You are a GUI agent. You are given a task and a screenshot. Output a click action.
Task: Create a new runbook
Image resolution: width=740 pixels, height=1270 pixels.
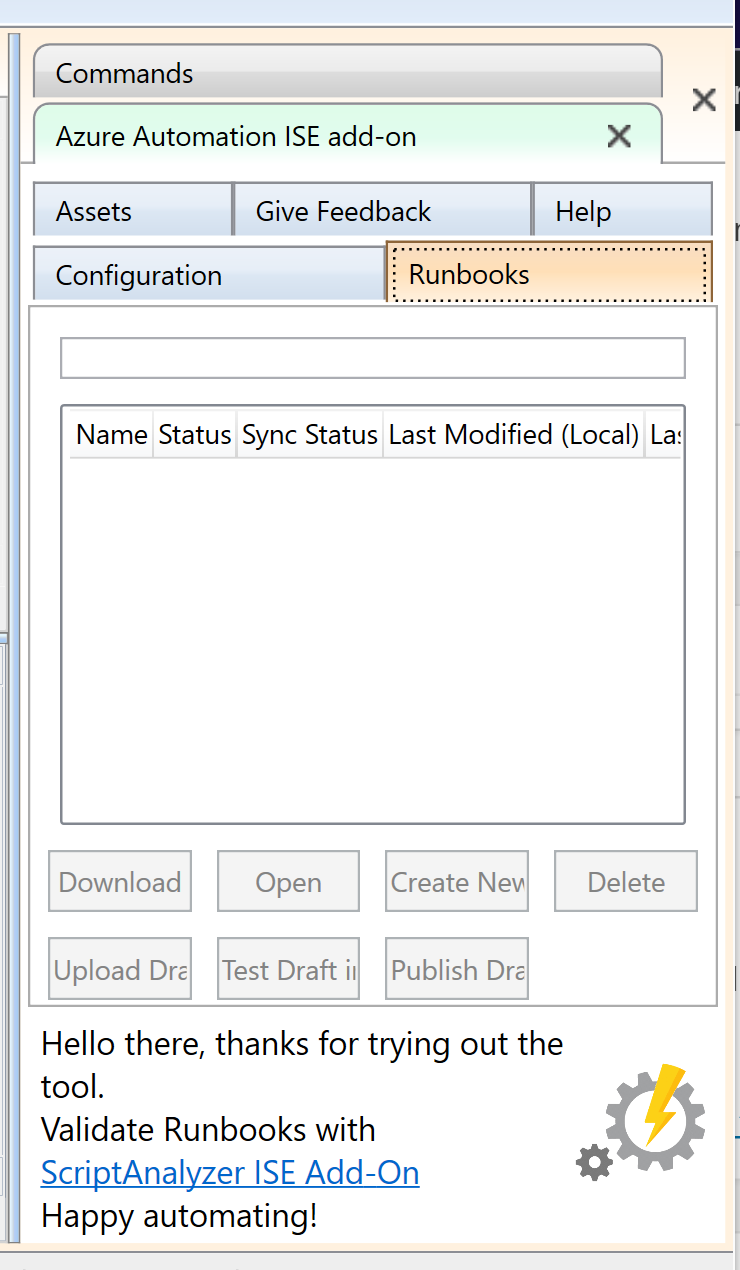tap(456, 881)
